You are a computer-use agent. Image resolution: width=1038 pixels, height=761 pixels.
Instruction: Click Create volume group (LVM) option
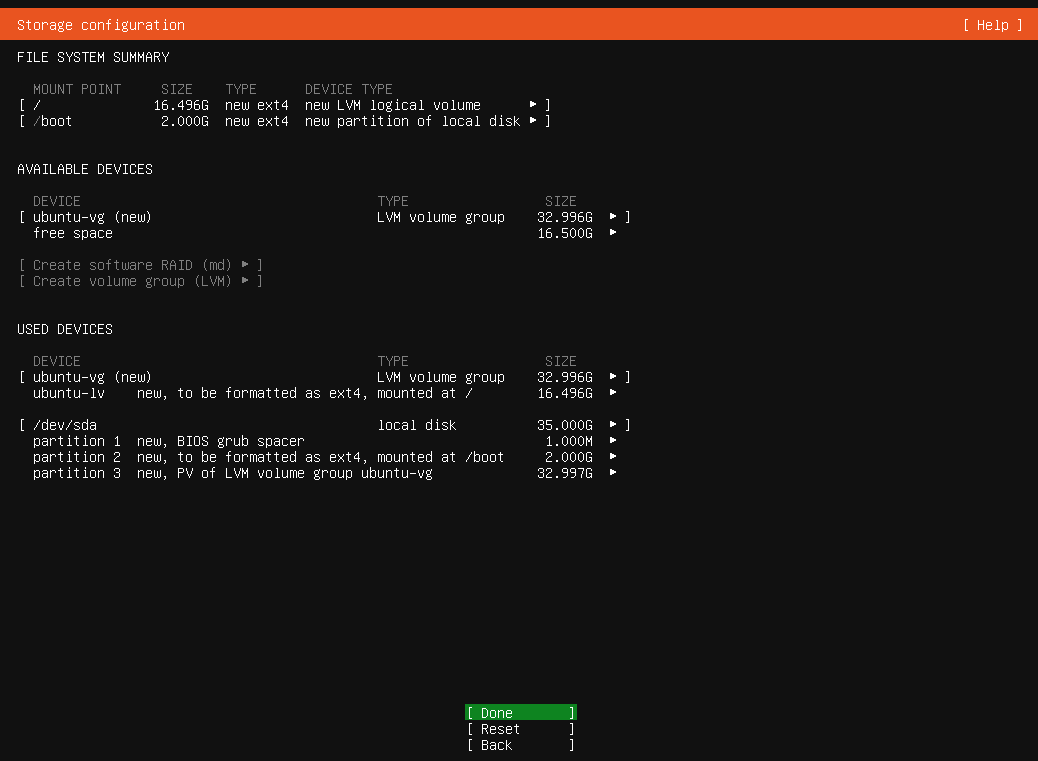(140, 281)
